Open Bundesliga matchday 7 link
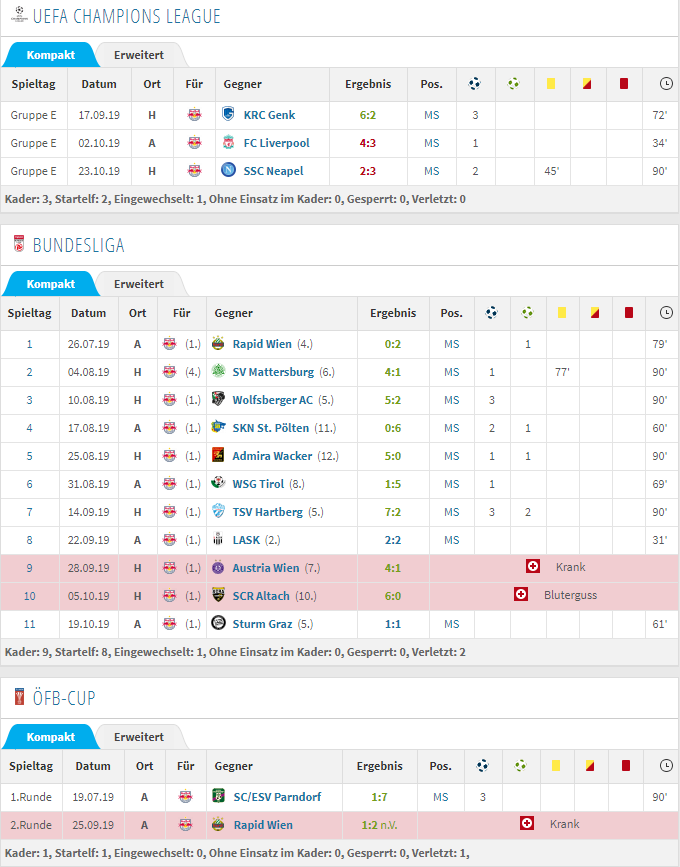Viewport: 680px width, 867px height. (29, 512)
